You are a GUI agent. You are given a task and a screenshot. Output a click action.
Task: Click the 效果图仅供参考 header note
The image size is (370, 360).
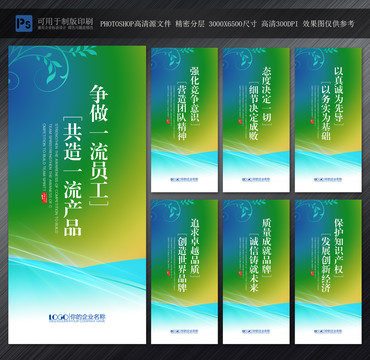[328, 24]
